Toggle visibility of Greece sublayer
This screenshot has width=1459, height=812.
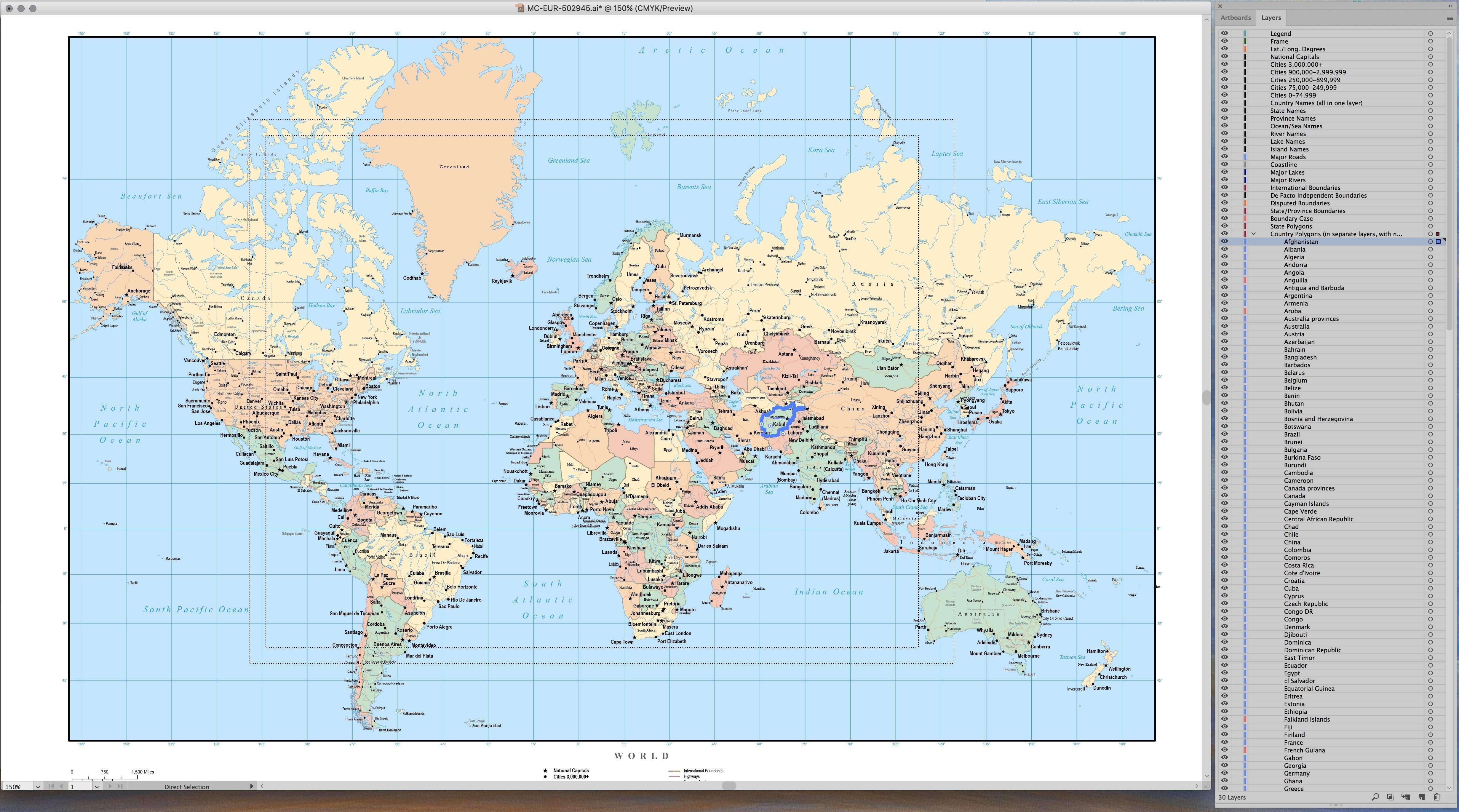1225,789
